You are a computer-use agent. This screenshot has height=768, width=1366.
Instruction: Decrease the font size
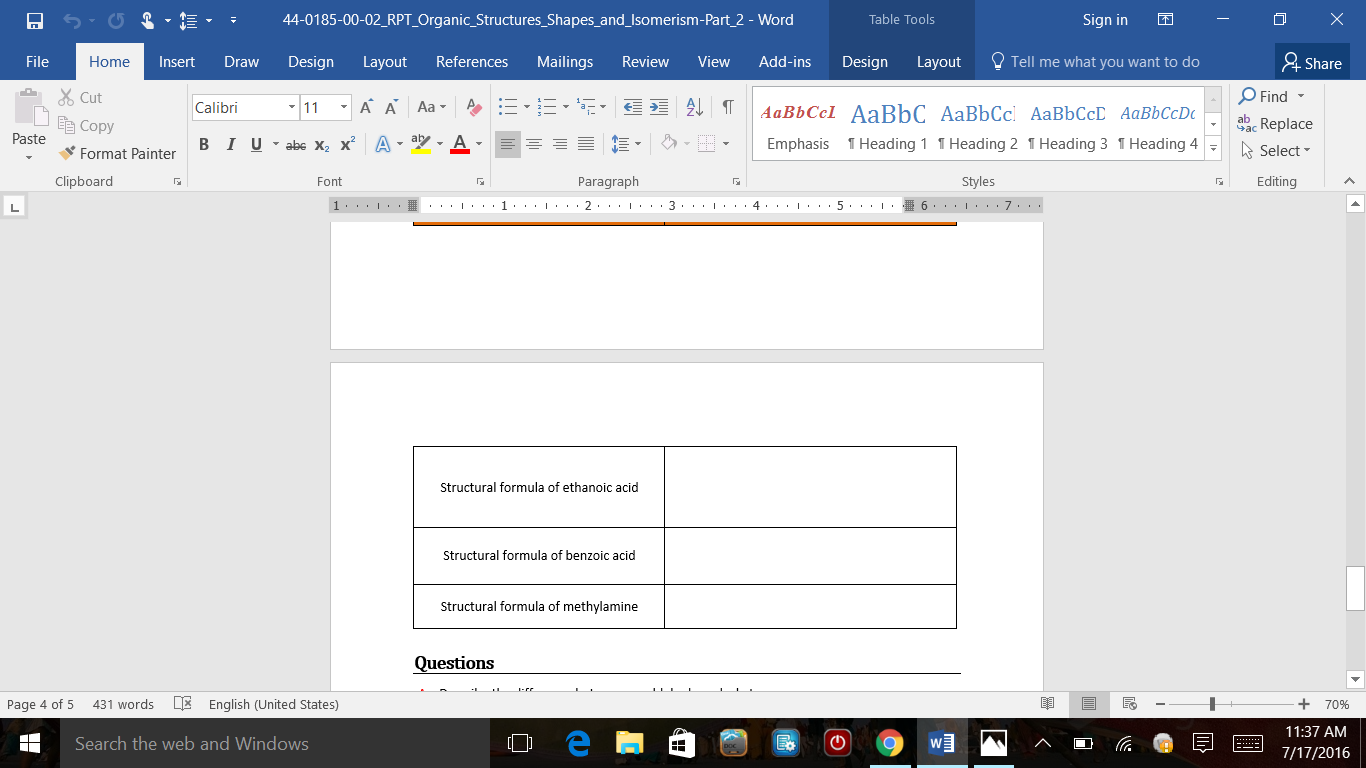point(392,107)
